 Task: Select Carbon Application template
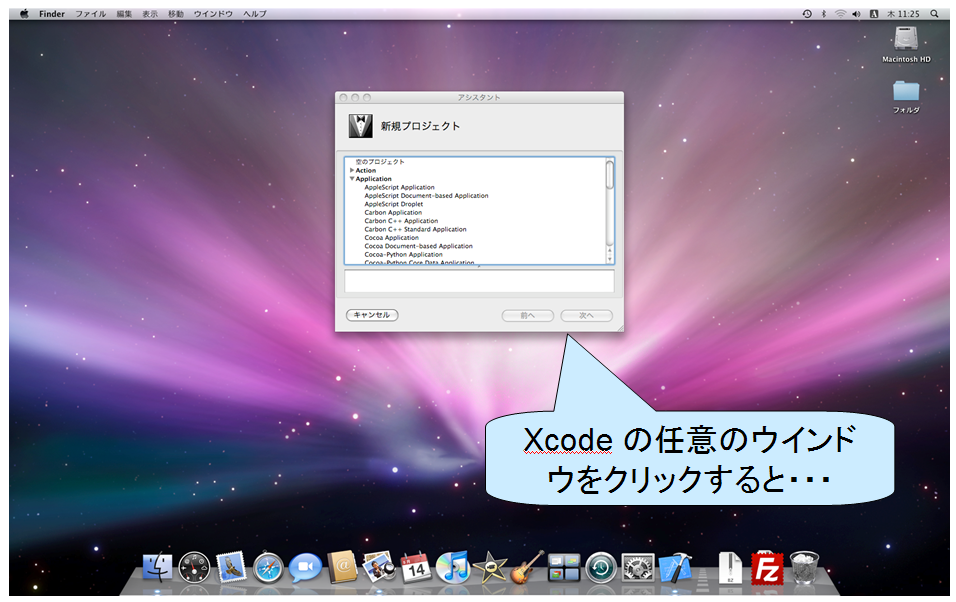[x=393, y=212]
